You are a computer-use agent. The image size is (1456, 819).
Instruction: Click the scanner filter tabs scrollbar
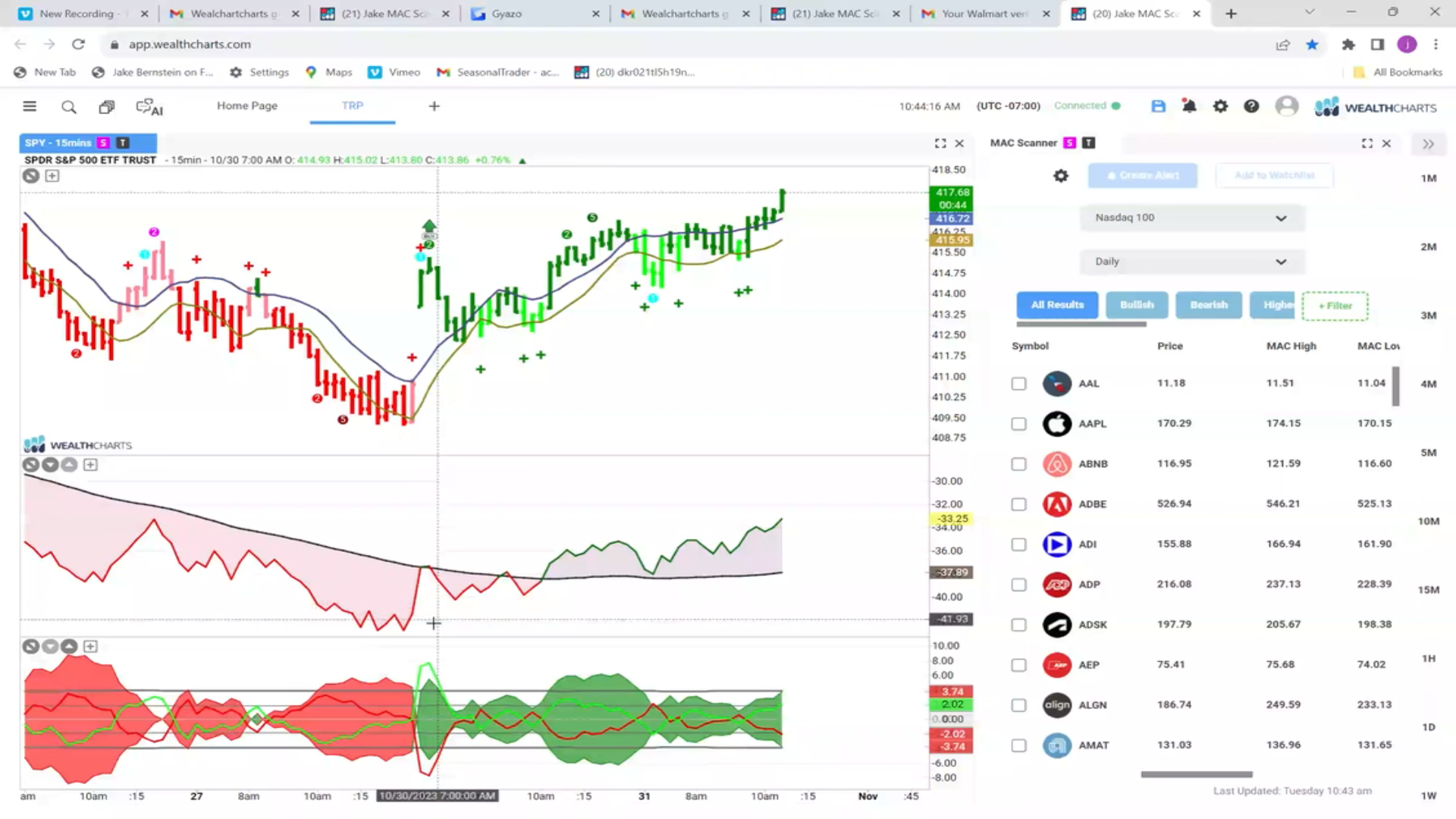coord(1081,325)
